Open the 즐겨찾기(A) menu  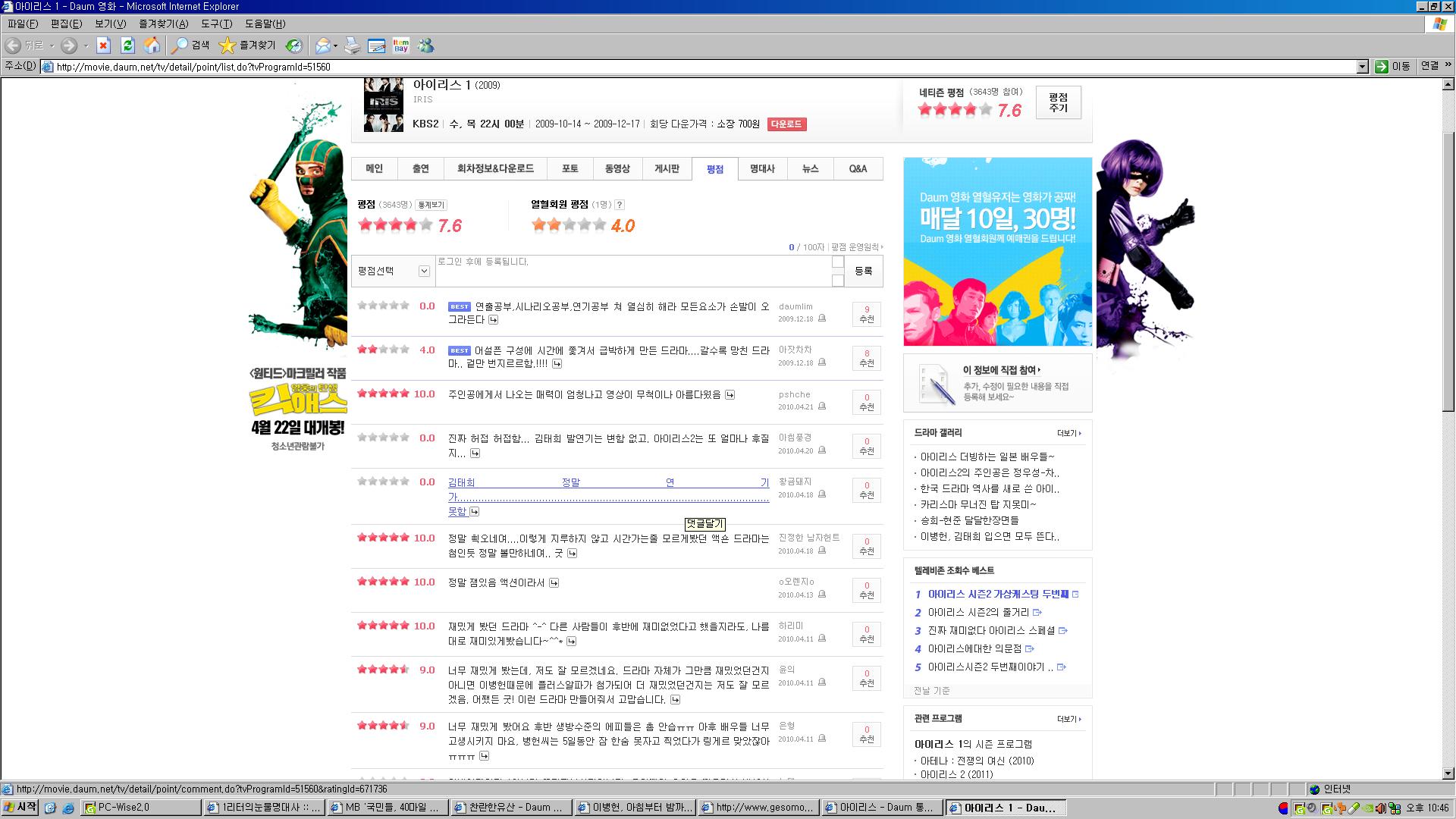[x=163, y=24]
